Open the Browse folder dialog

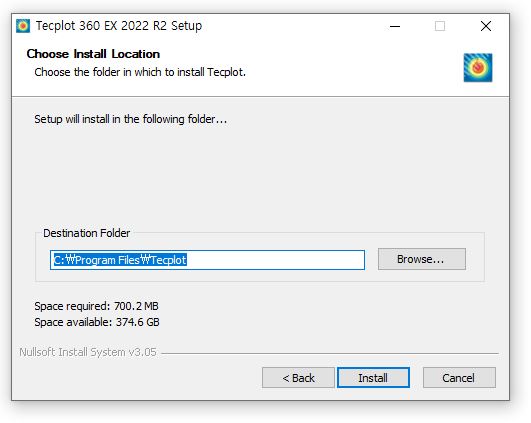click(422, 259)
